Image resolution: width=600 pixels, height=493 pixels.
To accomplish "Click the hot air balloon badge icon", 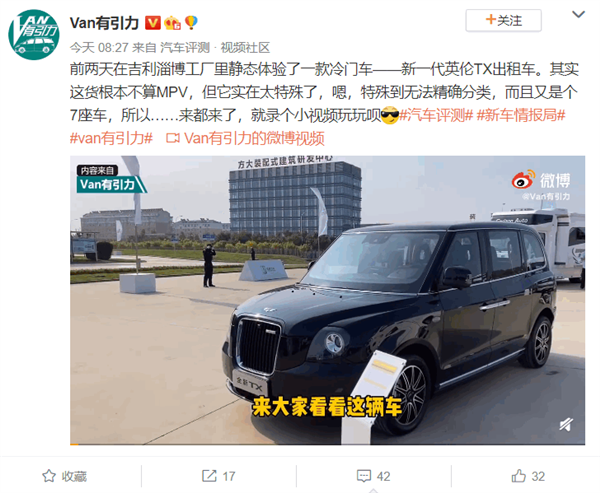I will (191, 23).
